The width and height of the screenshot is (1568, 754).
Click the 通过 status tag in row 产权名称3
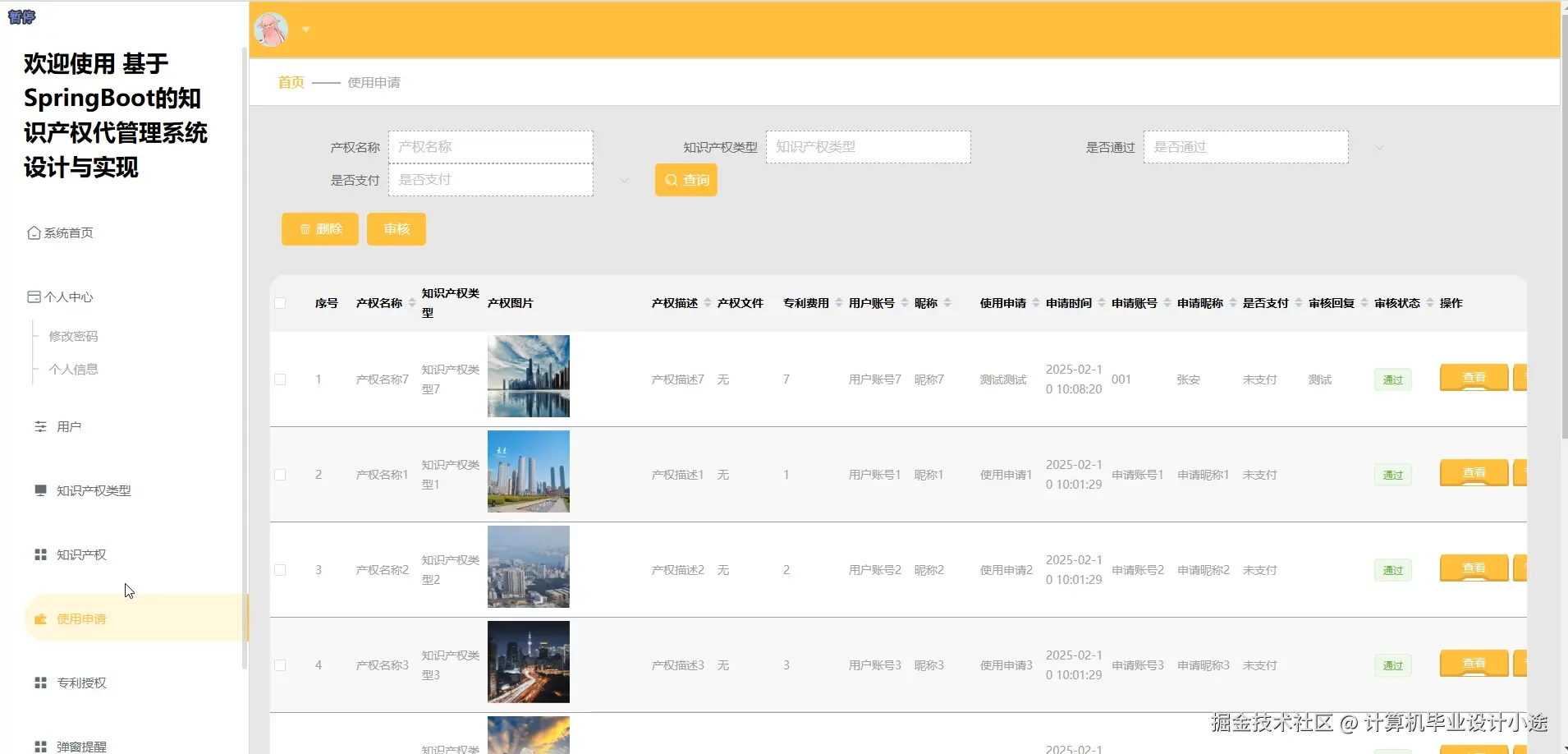[x=1393, y=665]
